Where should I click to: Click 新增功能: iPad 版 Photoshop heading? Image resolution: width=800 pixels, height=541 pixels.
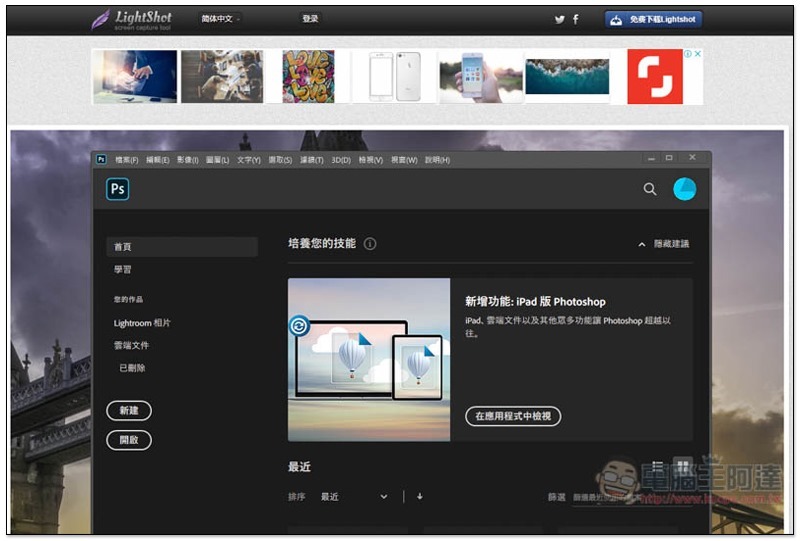(535, 302)
